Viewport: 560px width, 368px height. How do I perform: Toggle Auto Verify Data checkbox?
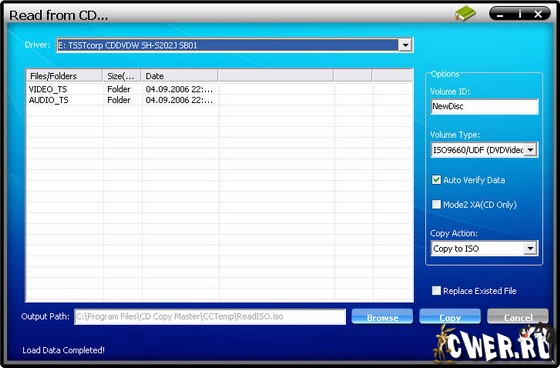pos(436,180)
